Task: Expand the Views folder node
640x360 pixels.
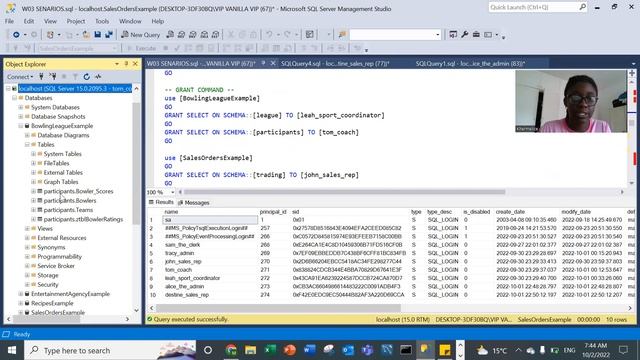Action: pyautogui.click(x=27, y=229)
